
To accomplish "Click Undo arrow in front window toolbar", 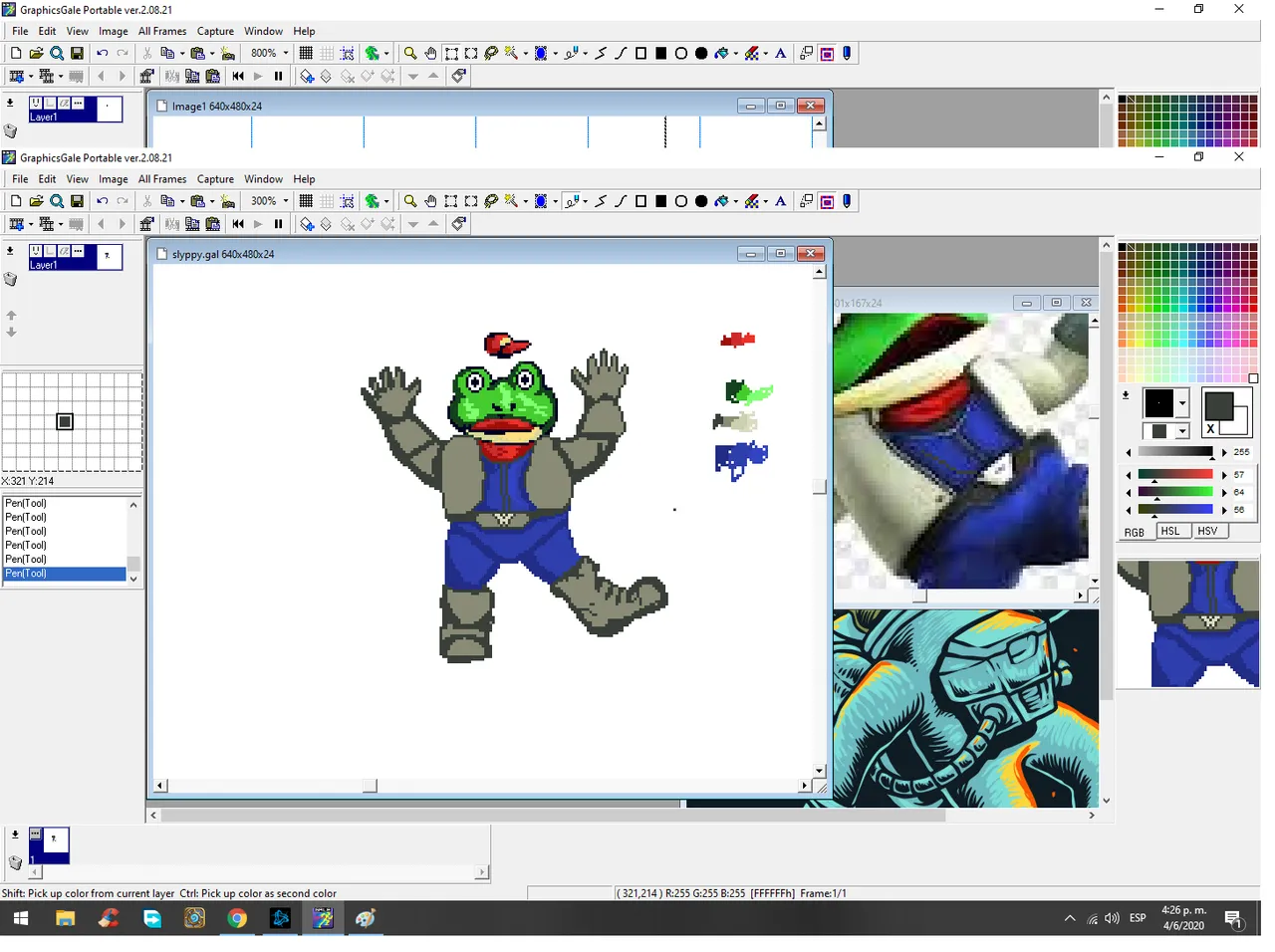I will (102, 201).
